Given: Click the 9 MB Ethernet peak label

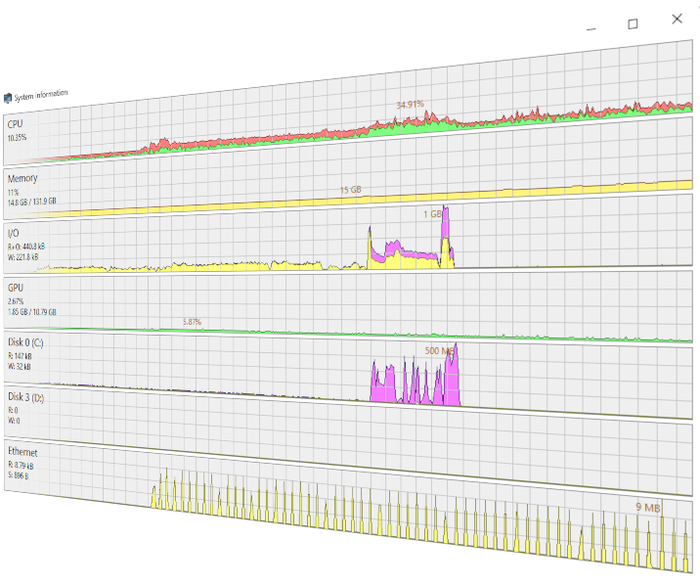Looking at the screenshot, I should (647, 508).
